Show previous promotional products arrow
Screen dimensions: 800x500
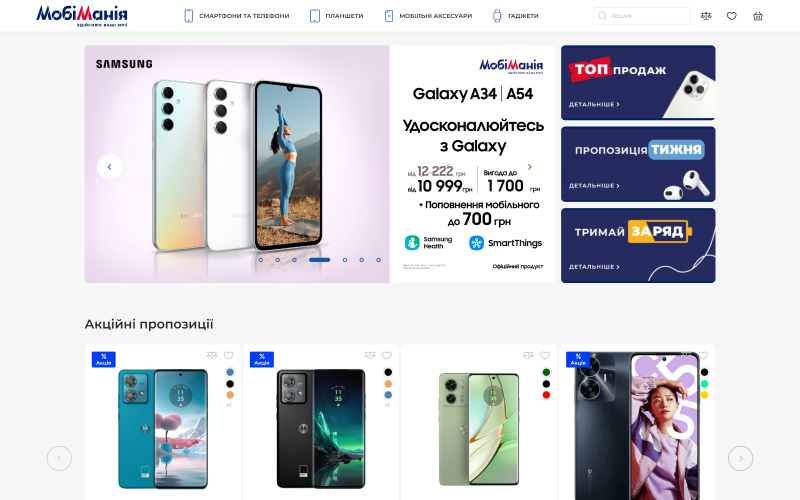coord(59,458)
